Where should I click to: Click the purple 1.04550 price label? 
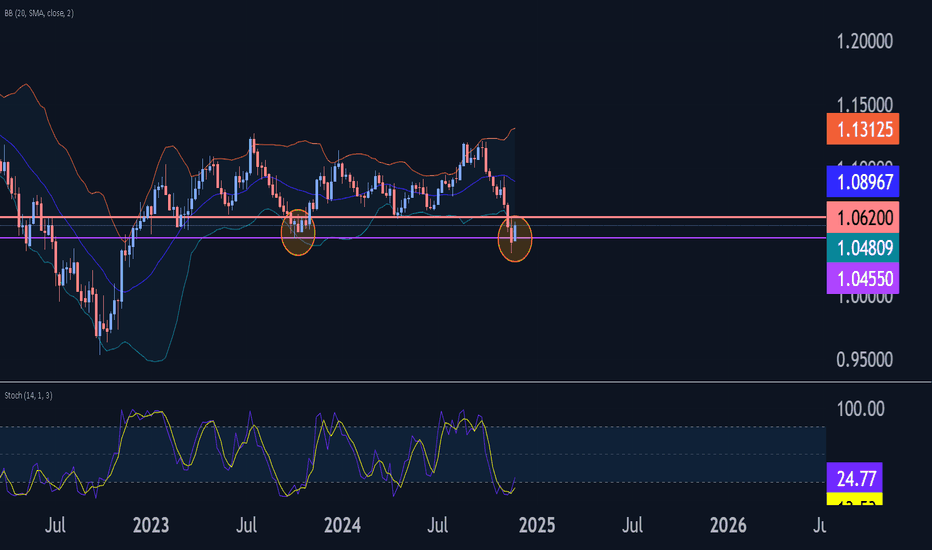pyautogui.click(x=862, y=278)
